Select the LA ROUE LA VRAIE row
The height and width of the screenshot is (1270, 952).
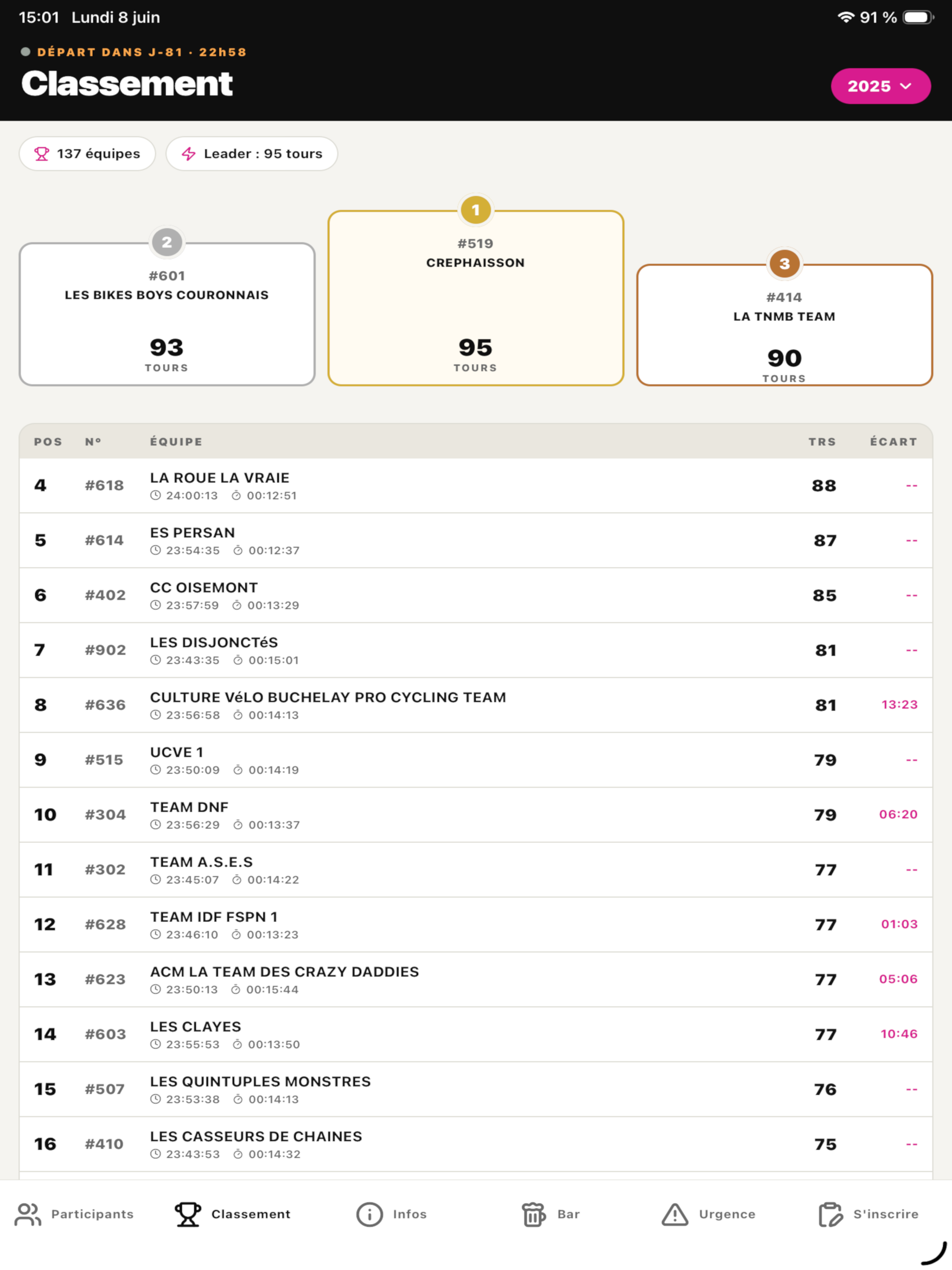coord(476,486)
